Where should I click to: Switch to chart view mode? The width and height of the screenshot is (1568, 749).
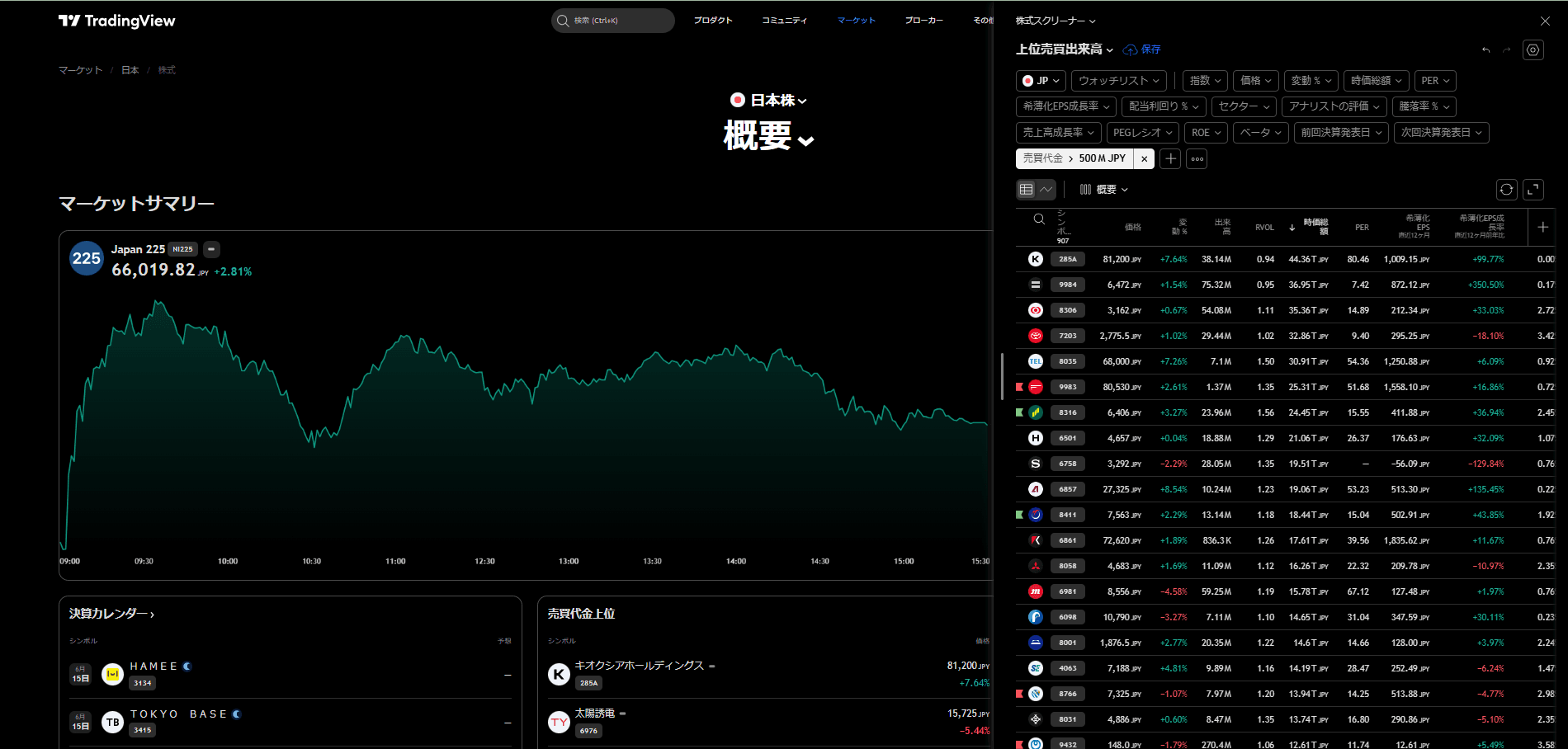pos(1046,190)
